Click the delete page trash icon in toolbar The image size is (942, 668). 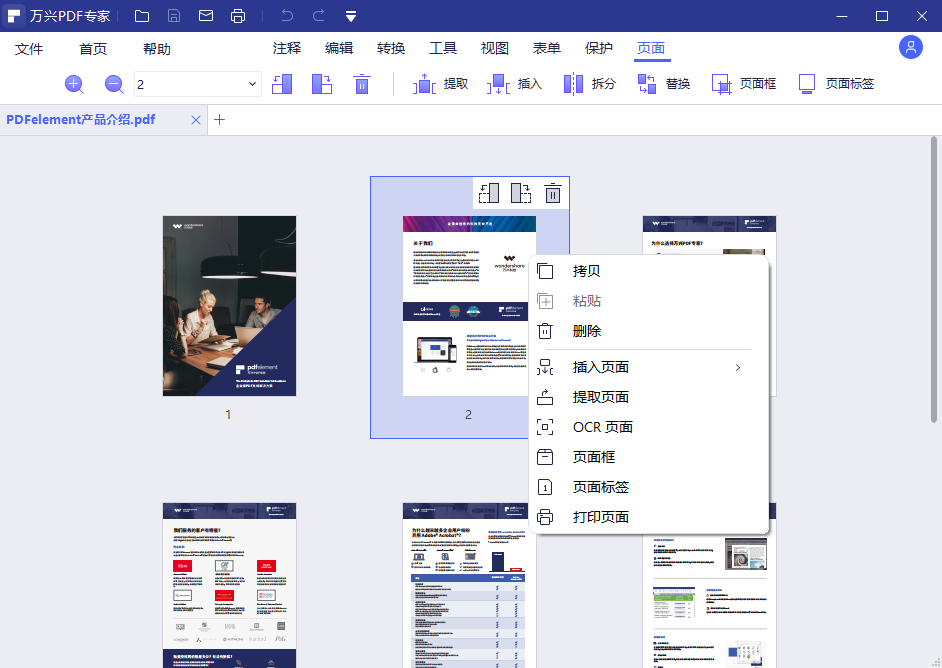click(362, 83)
